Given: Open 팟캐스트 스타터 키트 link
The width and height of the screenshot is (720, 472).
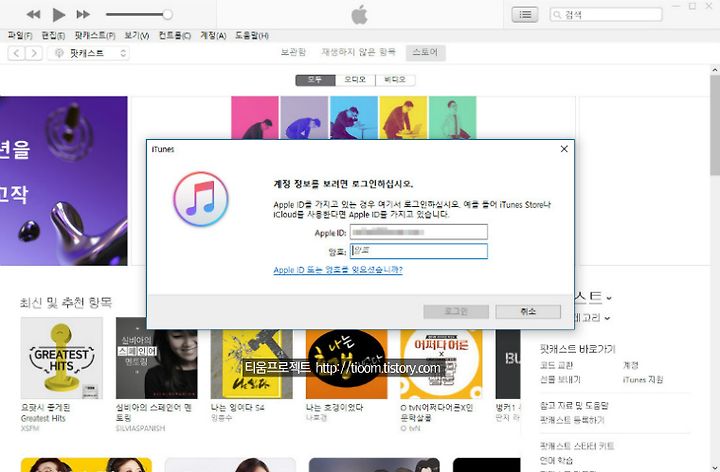Looking at the screenshot, I should click(577, 446).
